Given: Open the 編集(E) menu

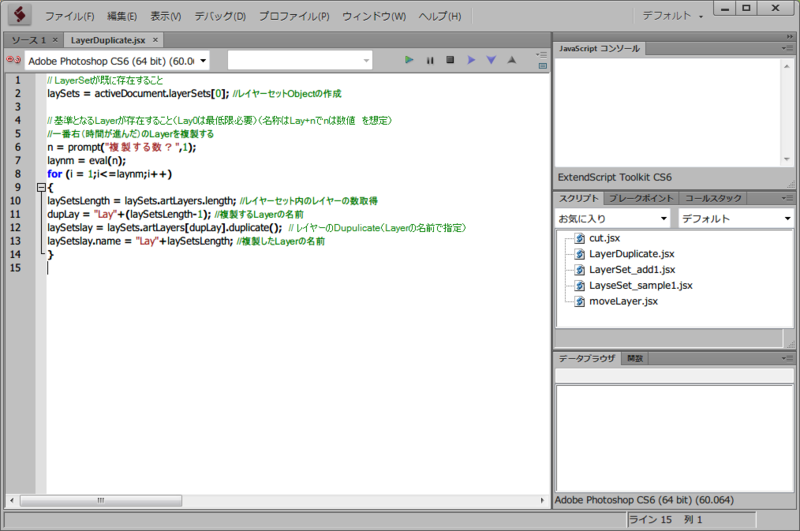Looking at the screenshot, I should (x=122, y=16).
